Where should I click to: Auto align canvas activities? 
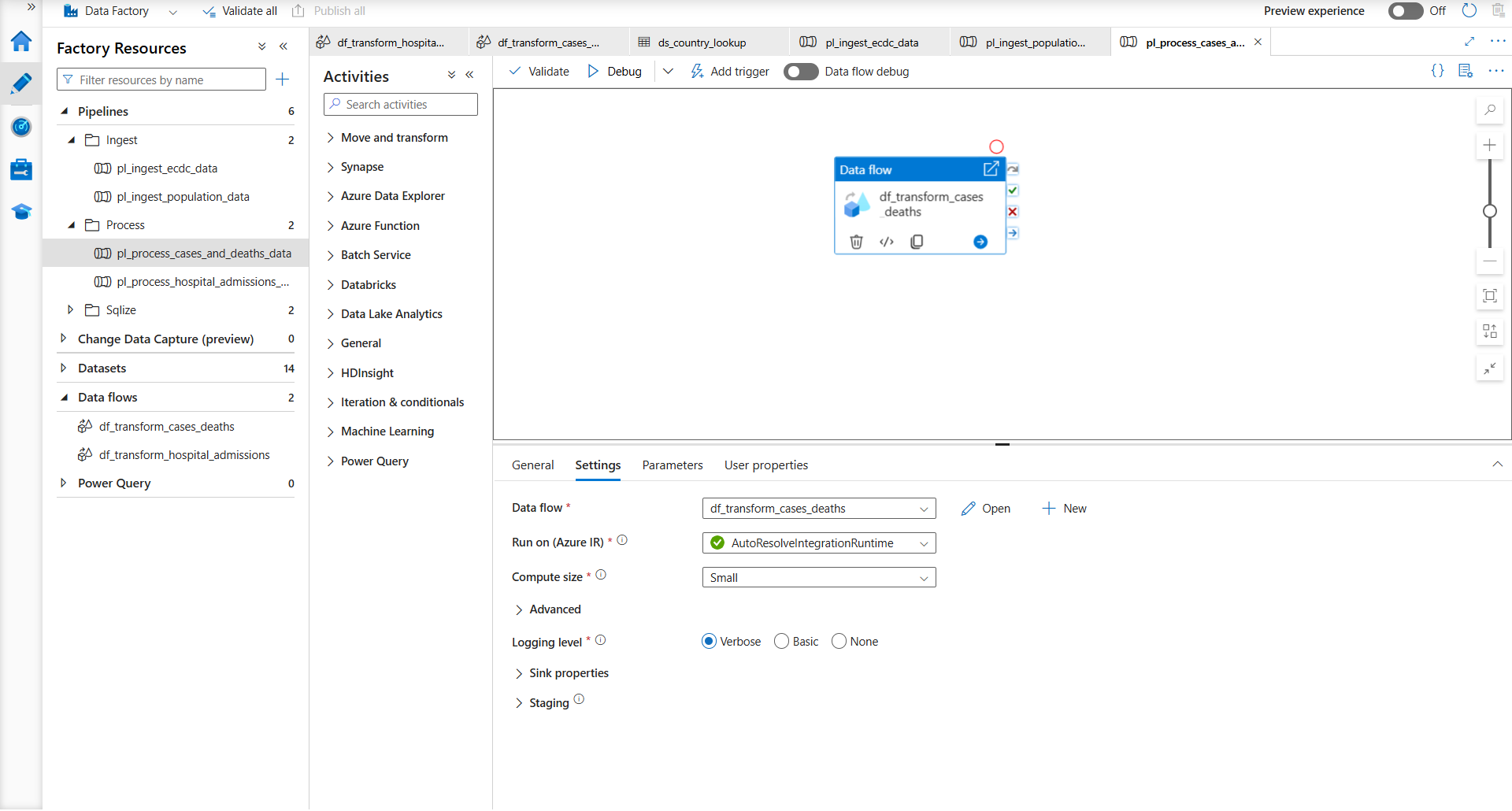[1490, 331]
